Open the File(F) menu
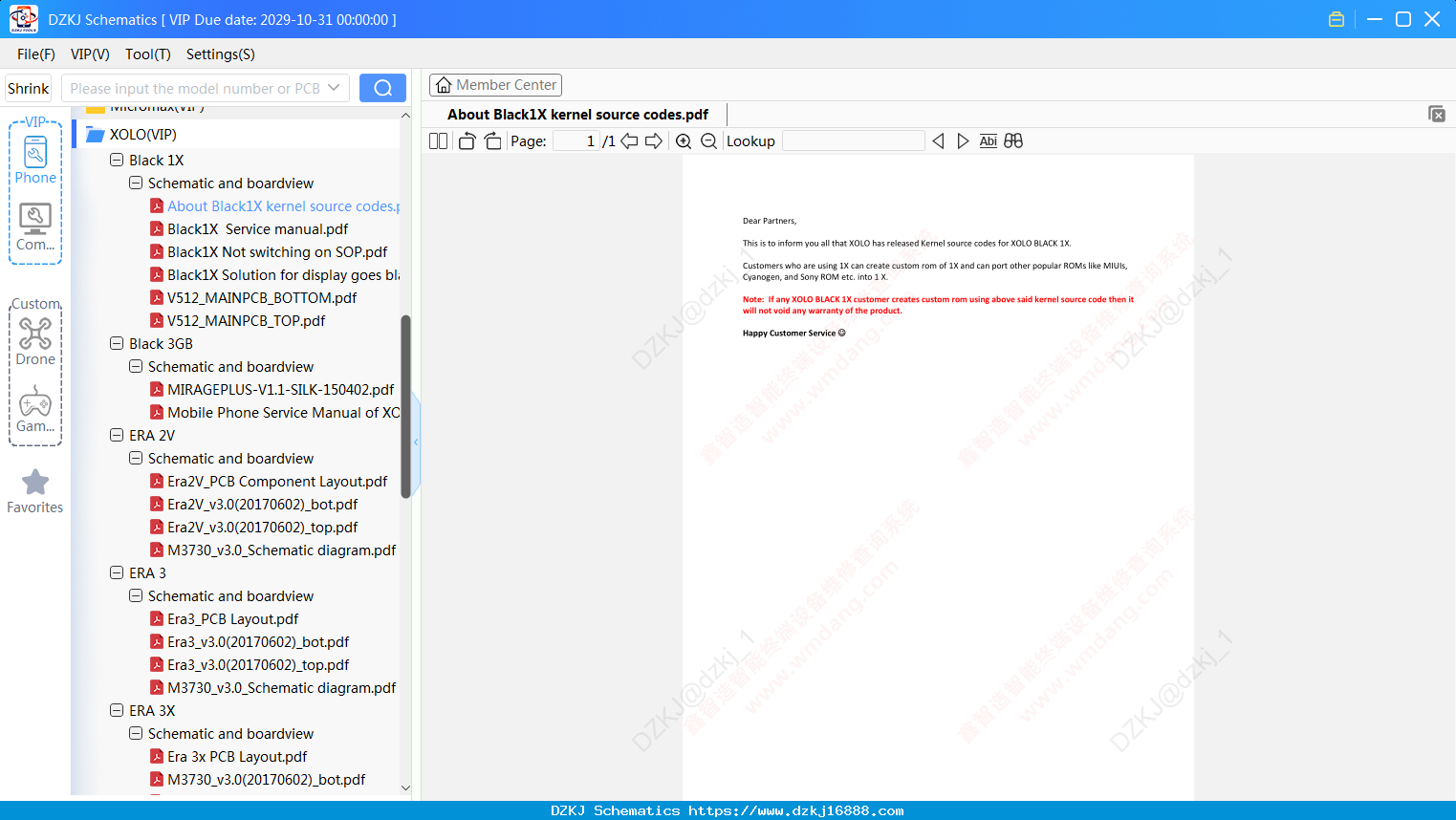Viewport: 1456px width, 820px height. pos(36,54)
